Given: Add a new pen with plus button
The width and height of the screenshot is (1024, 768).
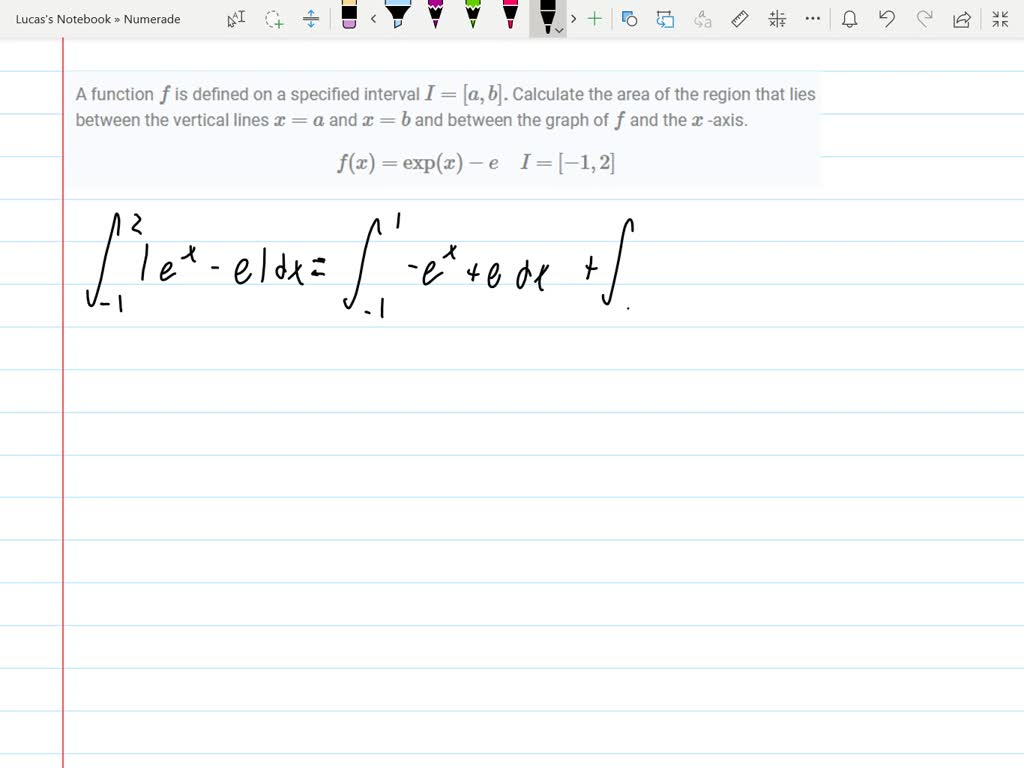Looking at the screenshot, I should coord(593,18).
